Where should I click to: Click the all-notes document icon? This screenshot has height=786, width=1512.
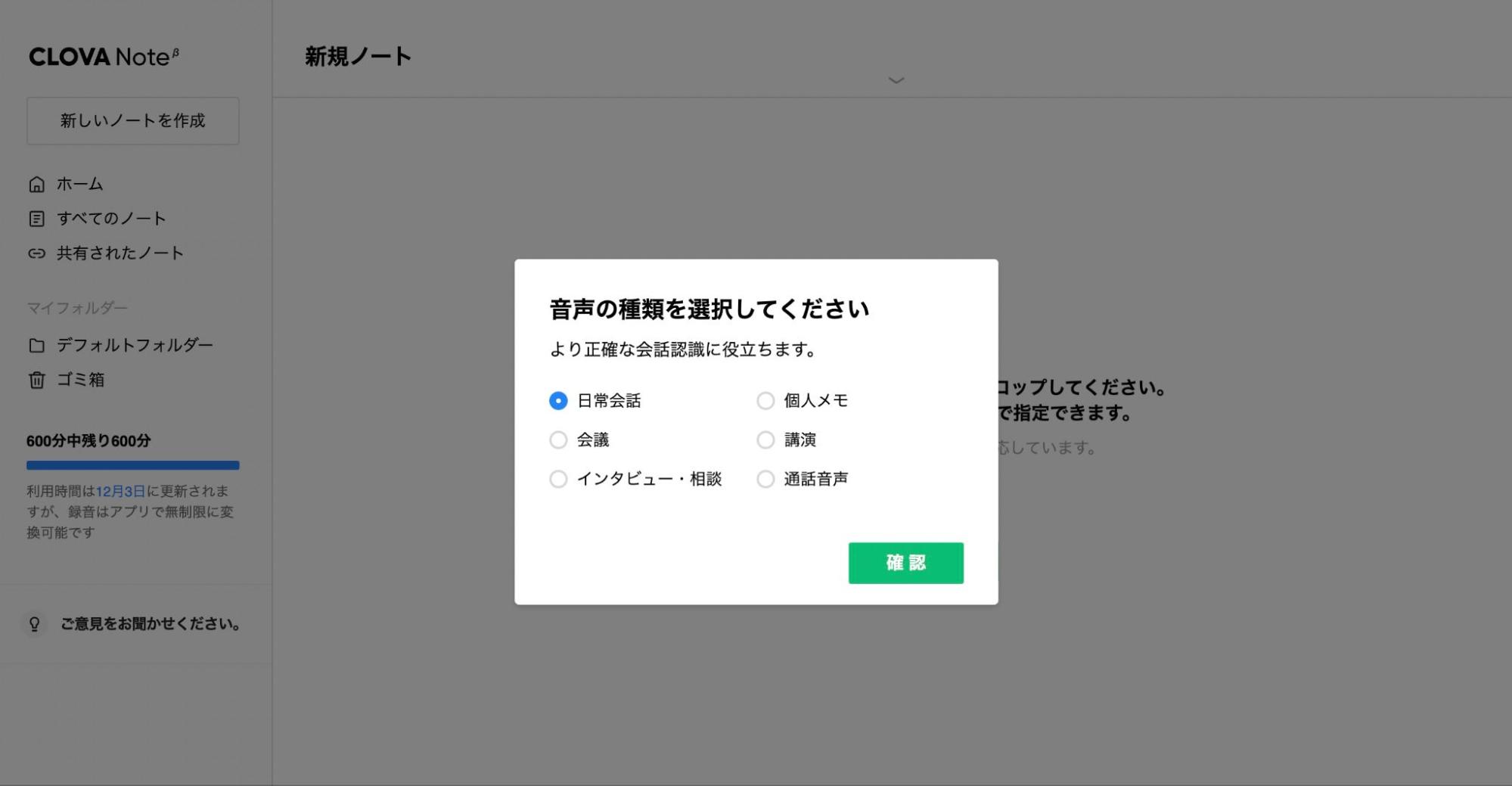36,219
